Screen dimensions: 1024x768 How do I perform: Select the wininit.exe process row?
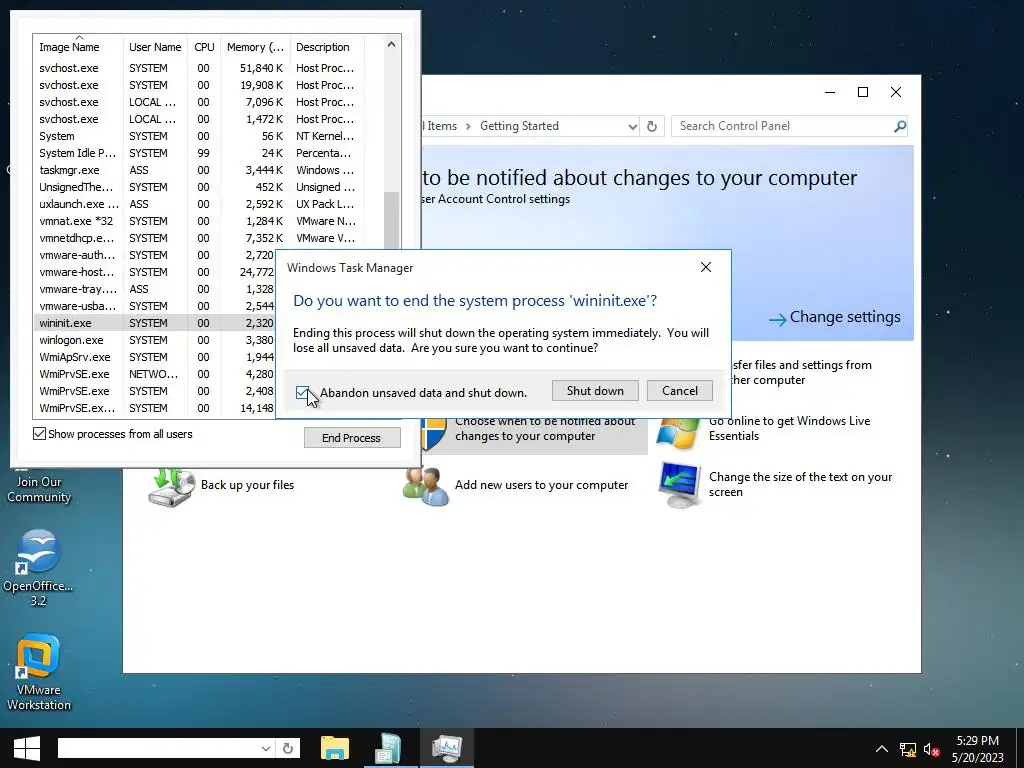(x=153, y=323)
